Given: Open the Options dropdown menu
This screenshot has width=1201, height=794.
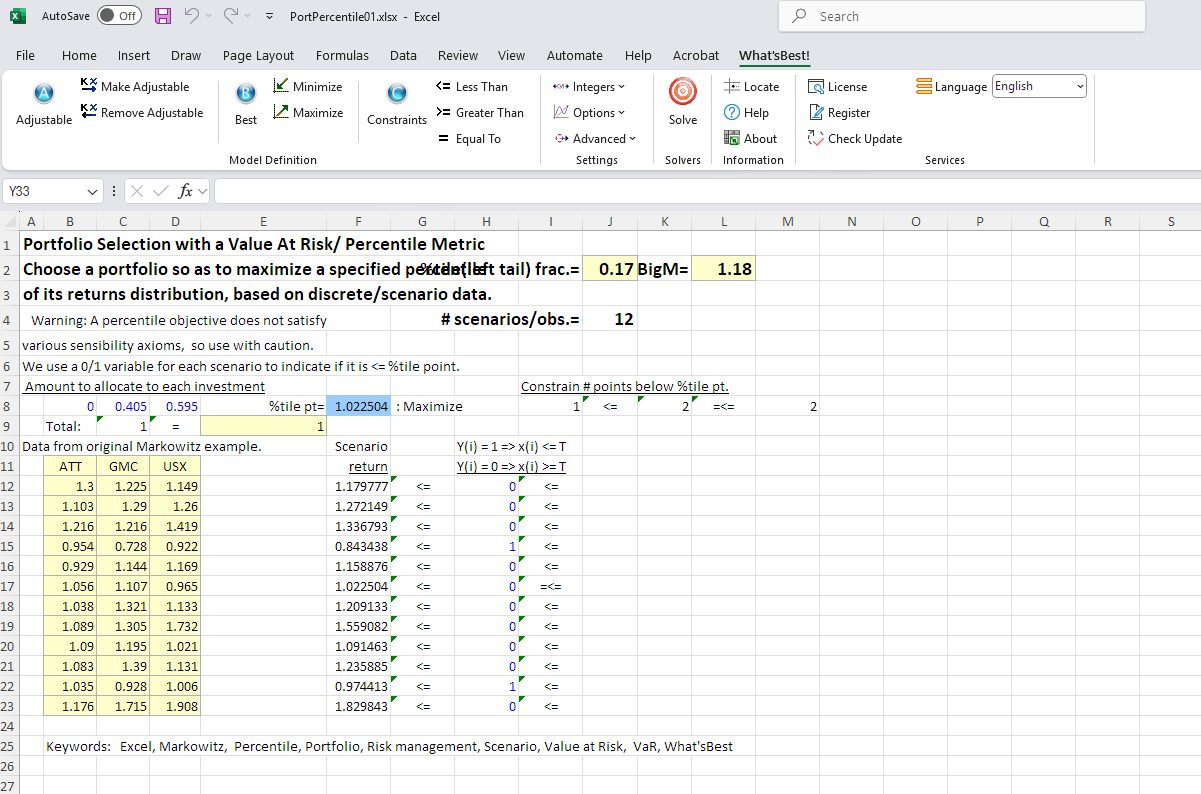Looking at the screenshot, I should point(589,113).
